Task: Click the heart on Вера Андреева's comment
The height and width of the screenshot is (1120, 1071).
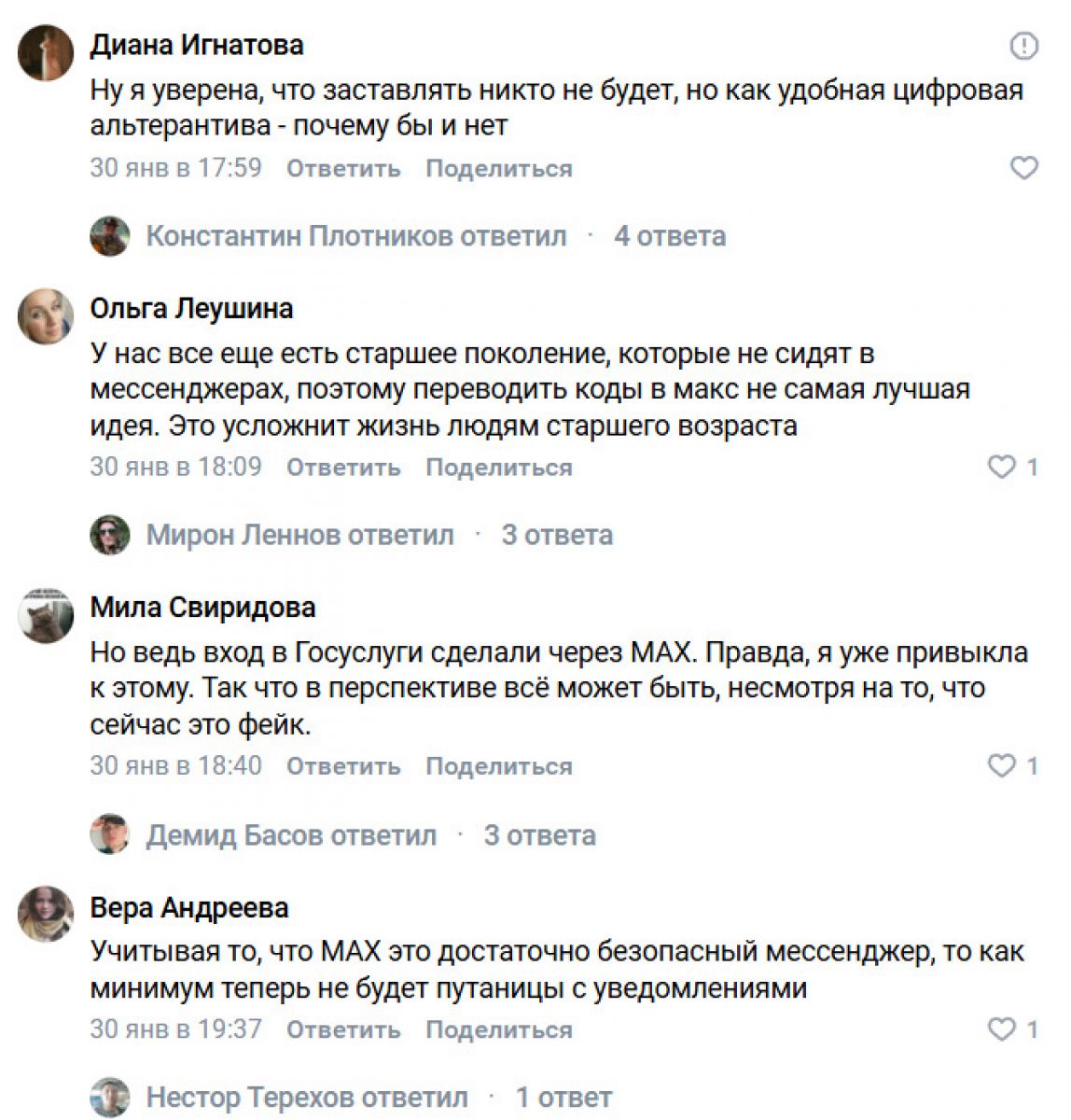Action: [1001, 1029]
